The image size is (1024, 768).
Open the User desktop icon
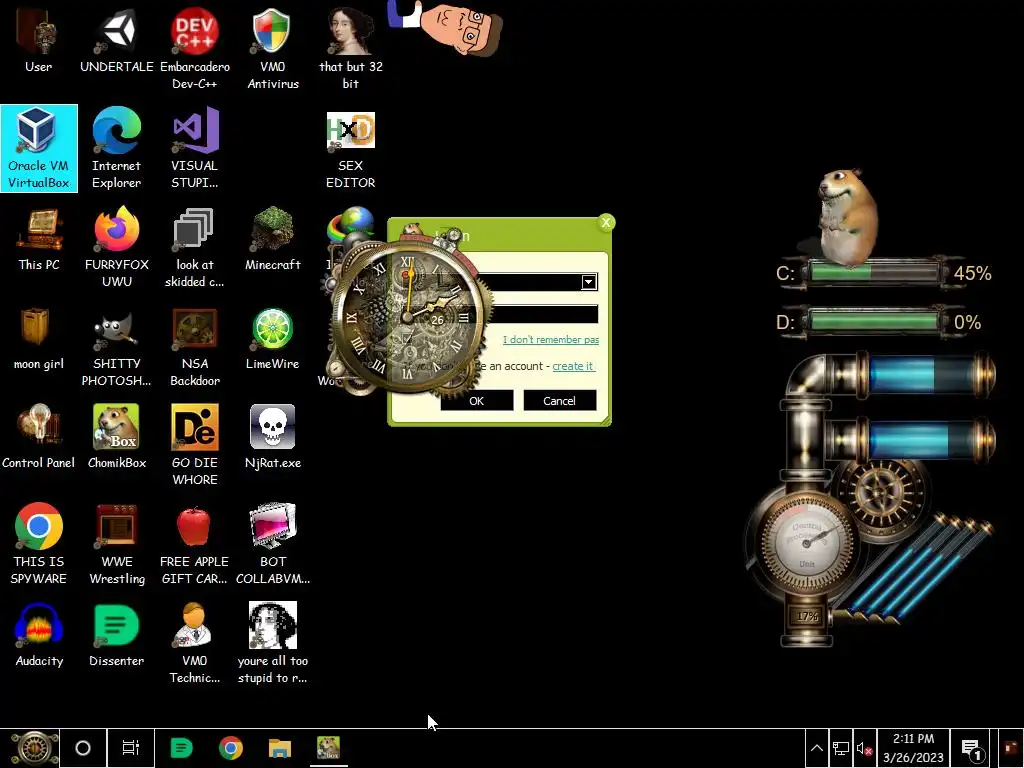[39, 40]
